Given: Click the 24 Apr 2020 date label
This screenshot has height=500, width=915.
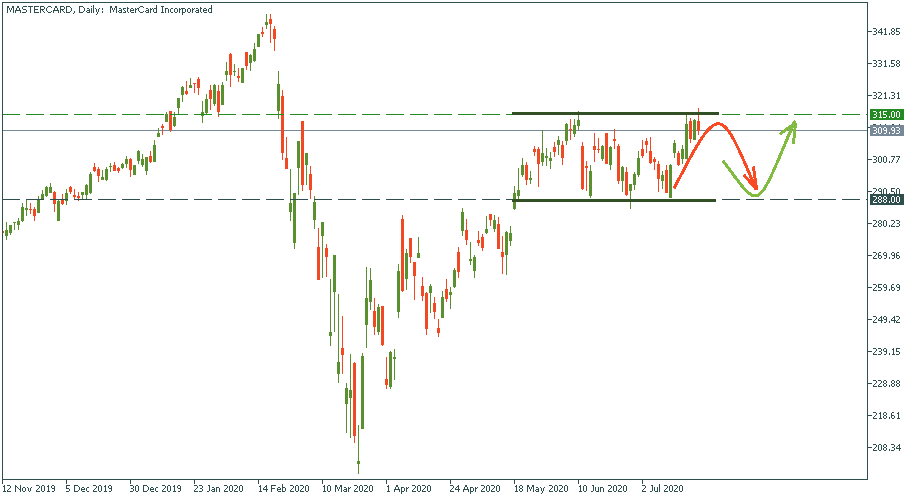Looking at the screenshot, I should click(x=473, y=490).
